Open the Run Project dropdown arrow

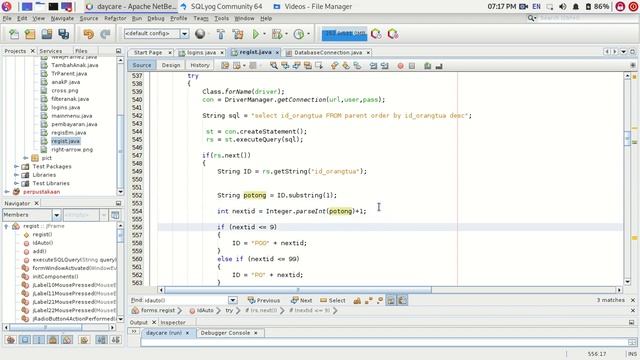(x=264, y=34)
